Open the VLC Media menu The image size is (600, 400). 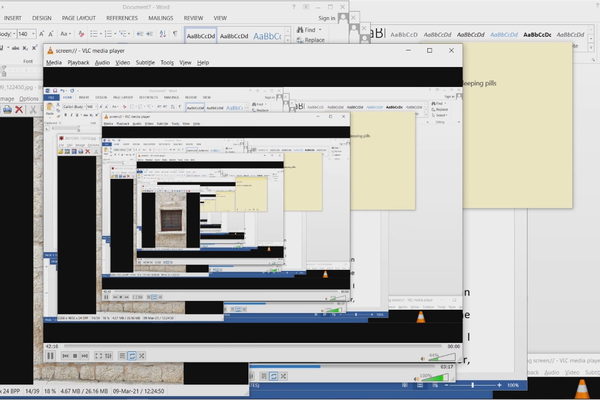(54, 62)
